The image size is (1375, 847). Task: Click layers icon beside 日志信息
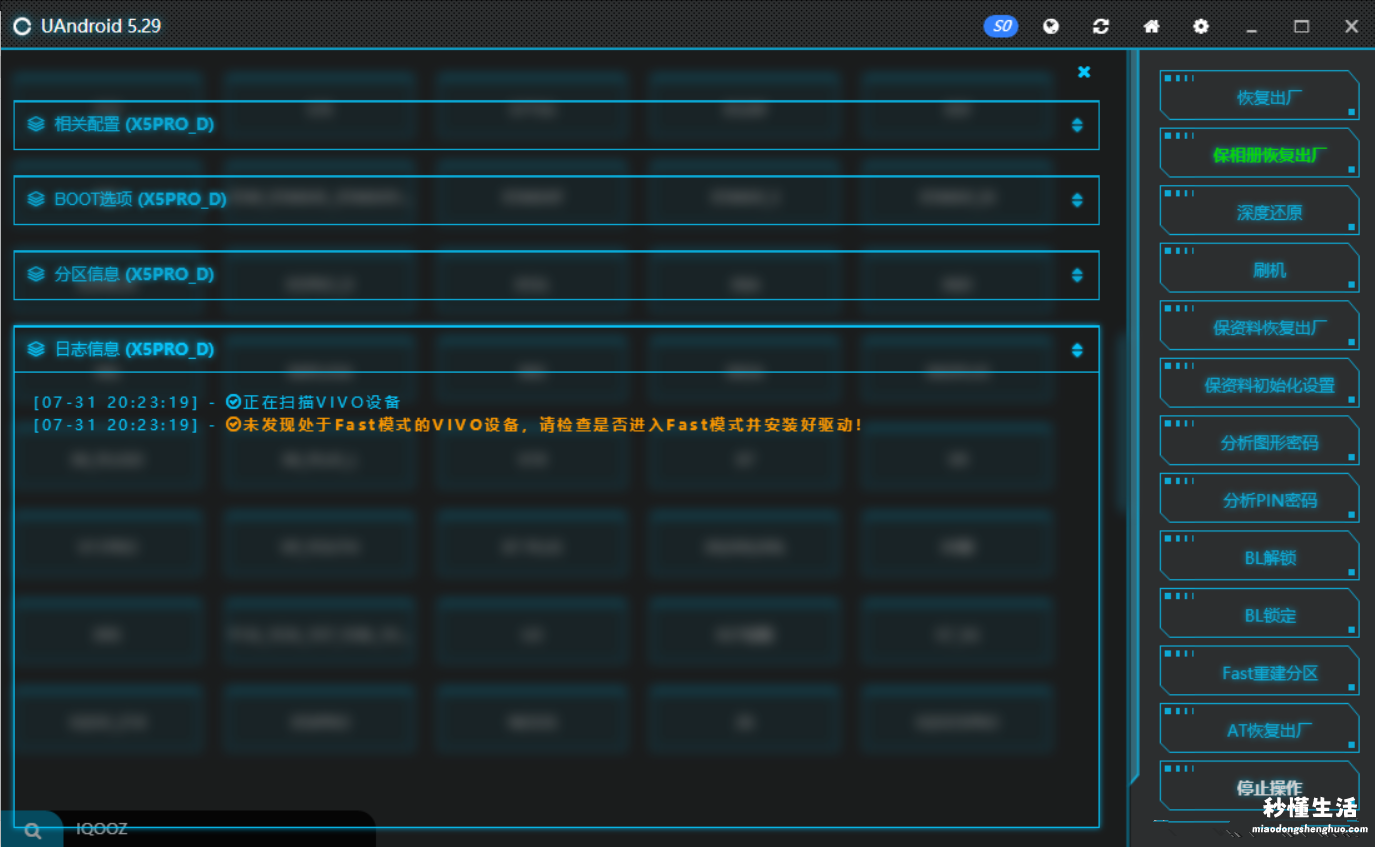point(36,349)
